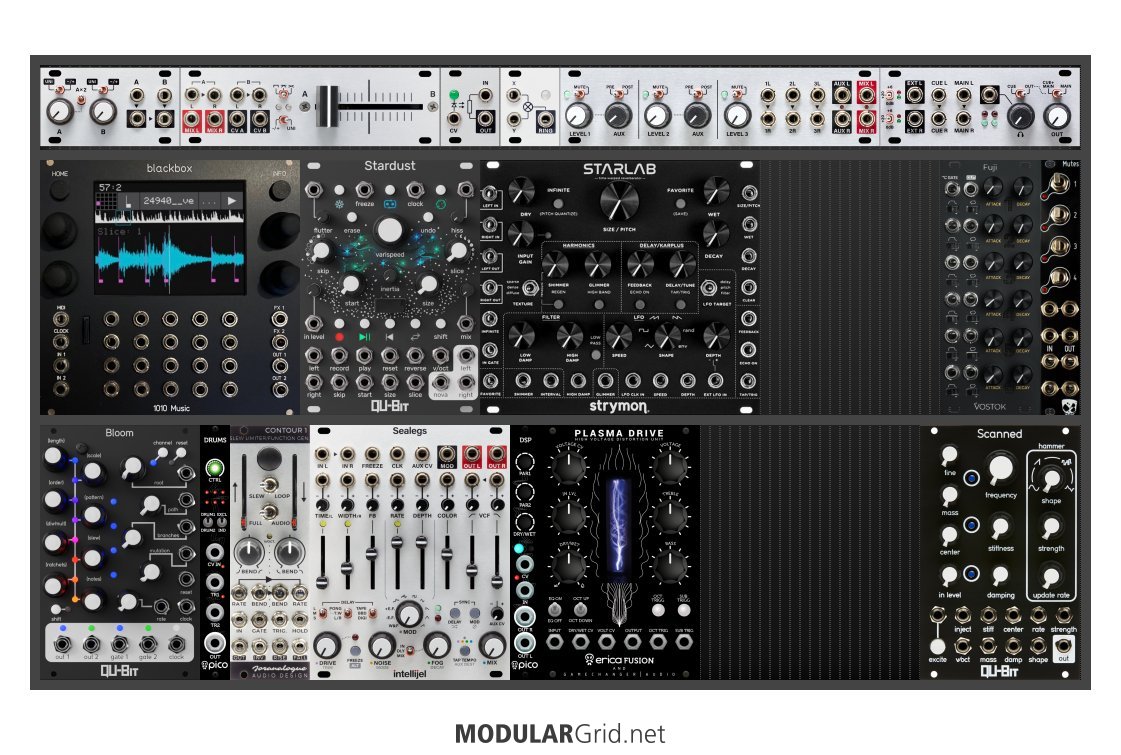1121x755 pixels.
Task: Click the Contour 1 round black button
Action: (269, 458)
